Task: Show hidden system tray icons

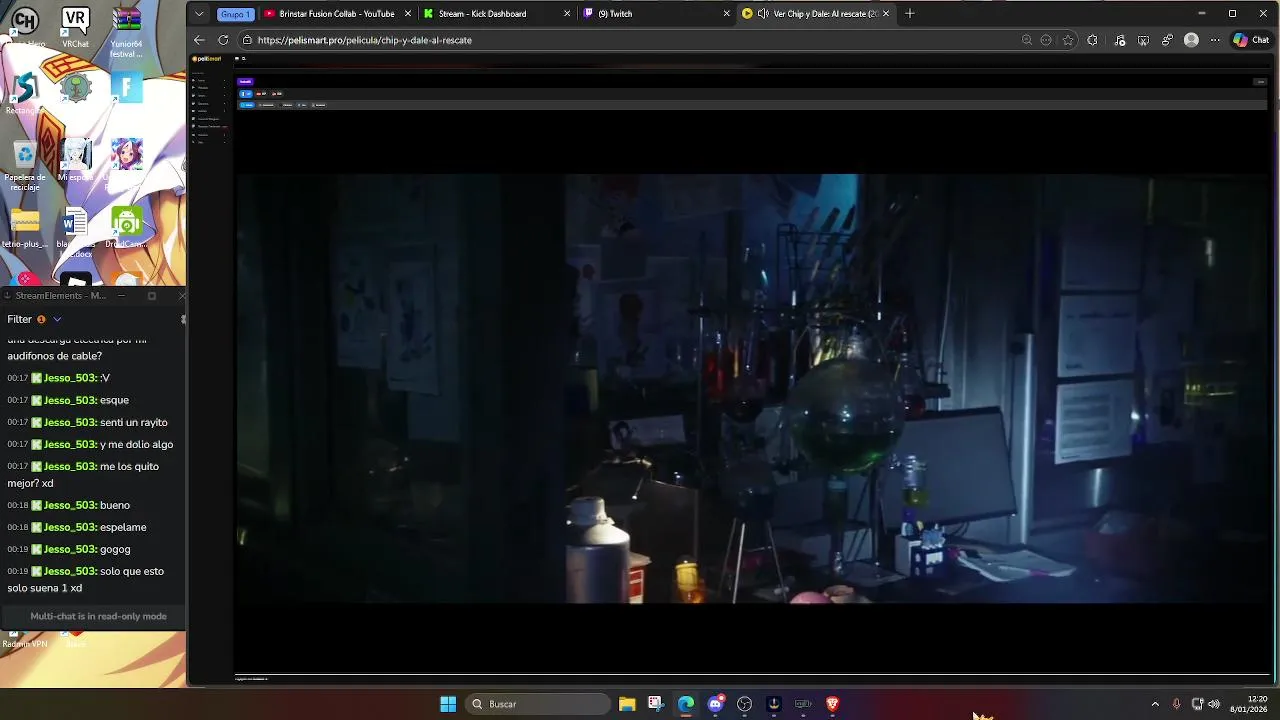Action: (x=1155, y=704)
